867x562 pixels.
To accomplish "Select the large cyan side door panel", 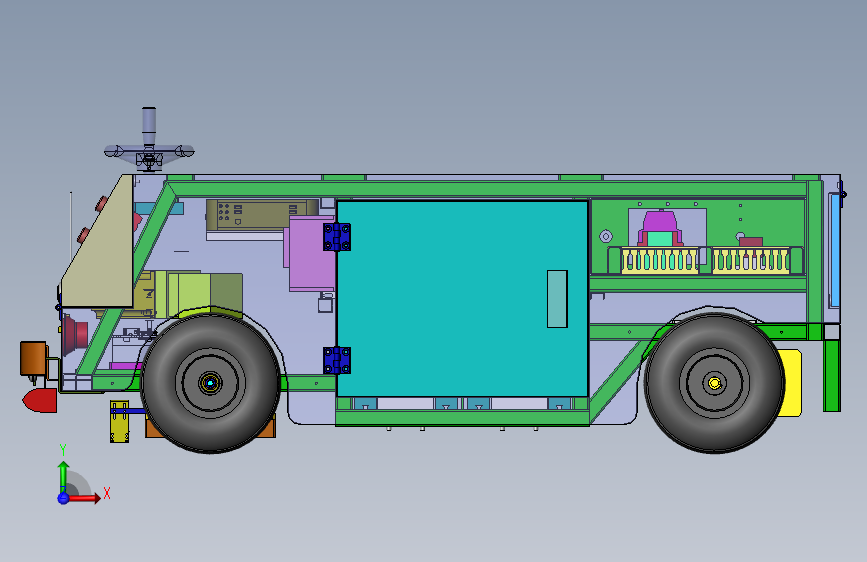I will pyautogui.click(x=462, y=299).
